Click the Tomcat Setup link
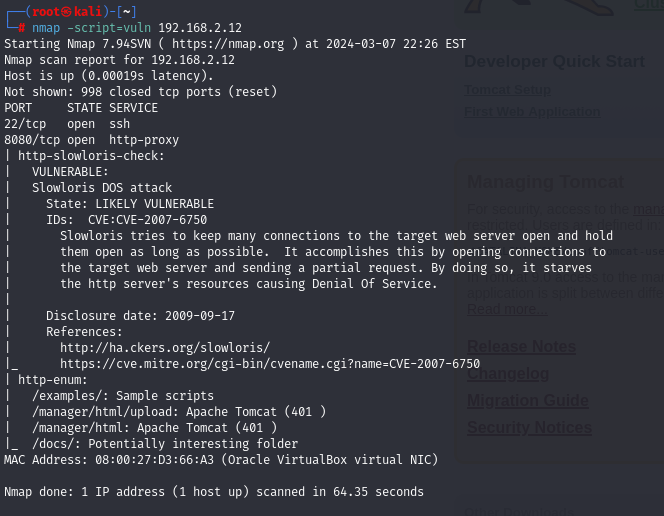Viewport: 664px width, 516px height. [x=507, y=90]
